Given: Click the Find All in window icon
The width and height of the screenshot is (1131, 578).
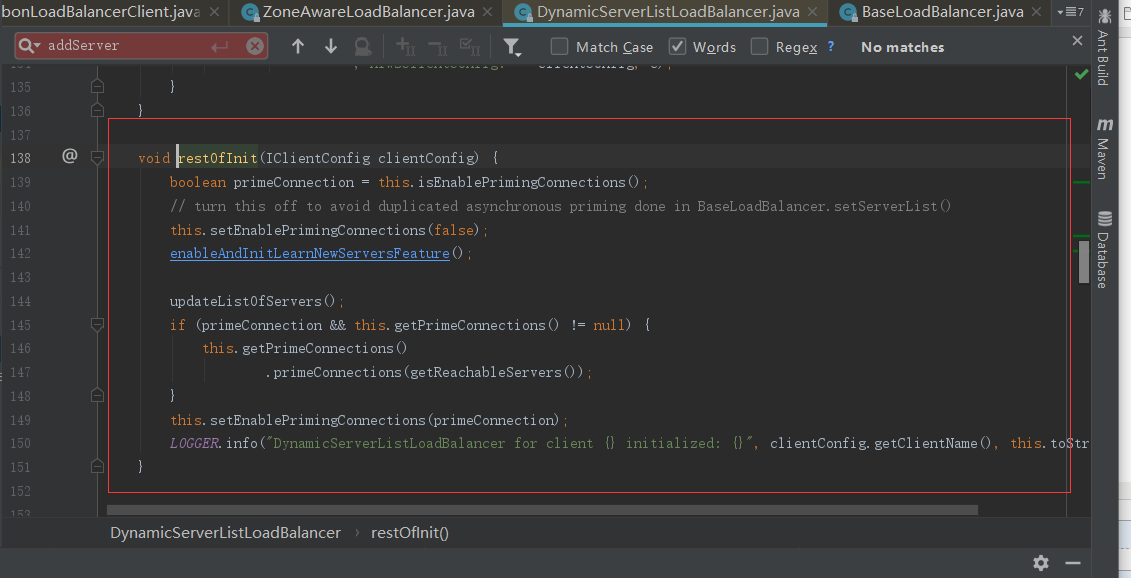Looking at the screenshot, I should click(363, 46).
